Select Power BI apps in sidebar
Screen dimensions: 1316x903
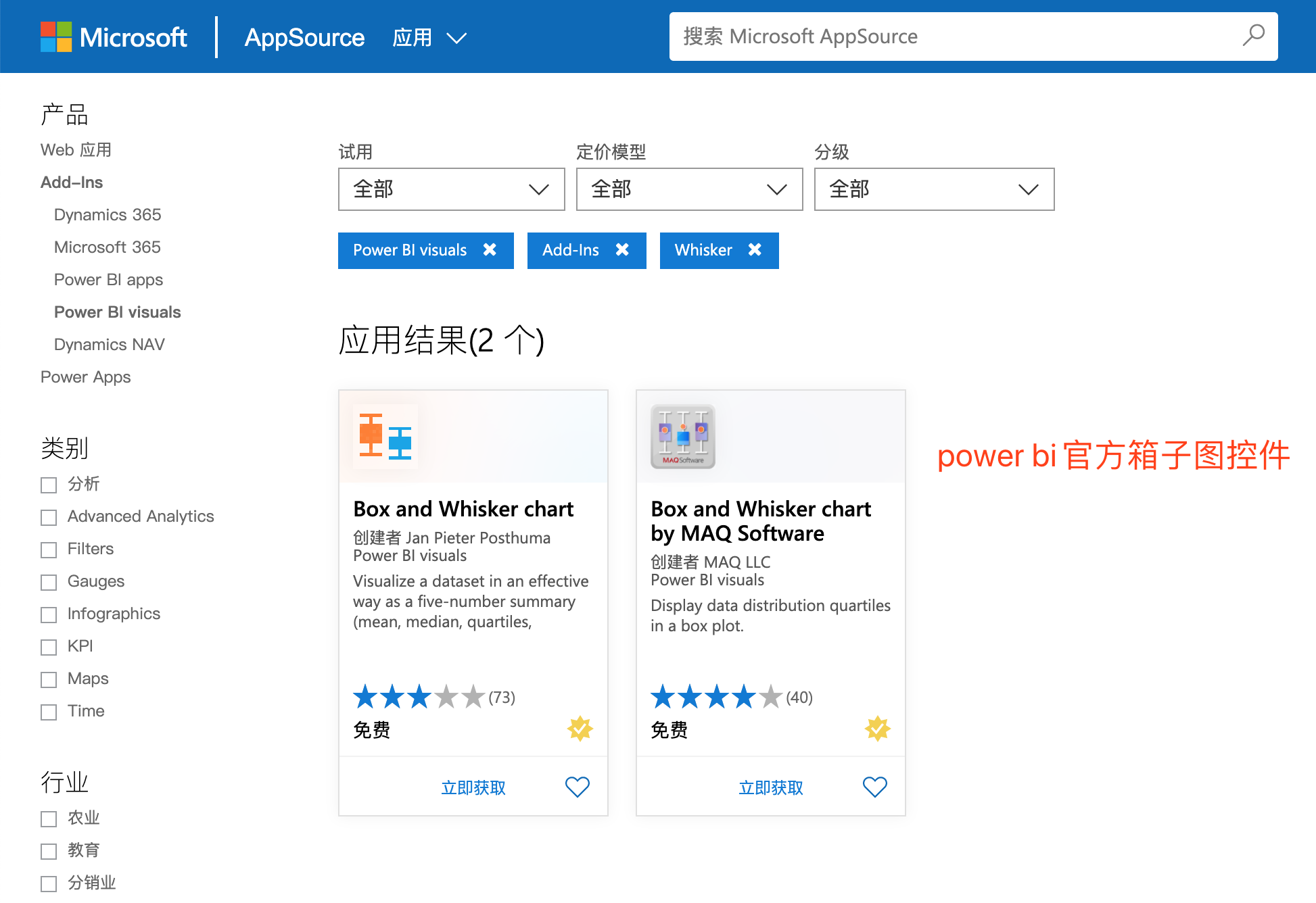point(108,280)
